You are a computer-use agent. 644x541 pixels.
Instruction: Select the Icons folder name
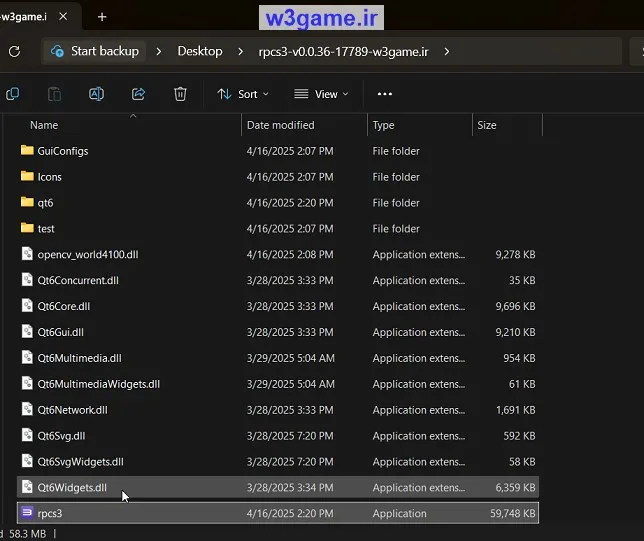pos(50,177)
